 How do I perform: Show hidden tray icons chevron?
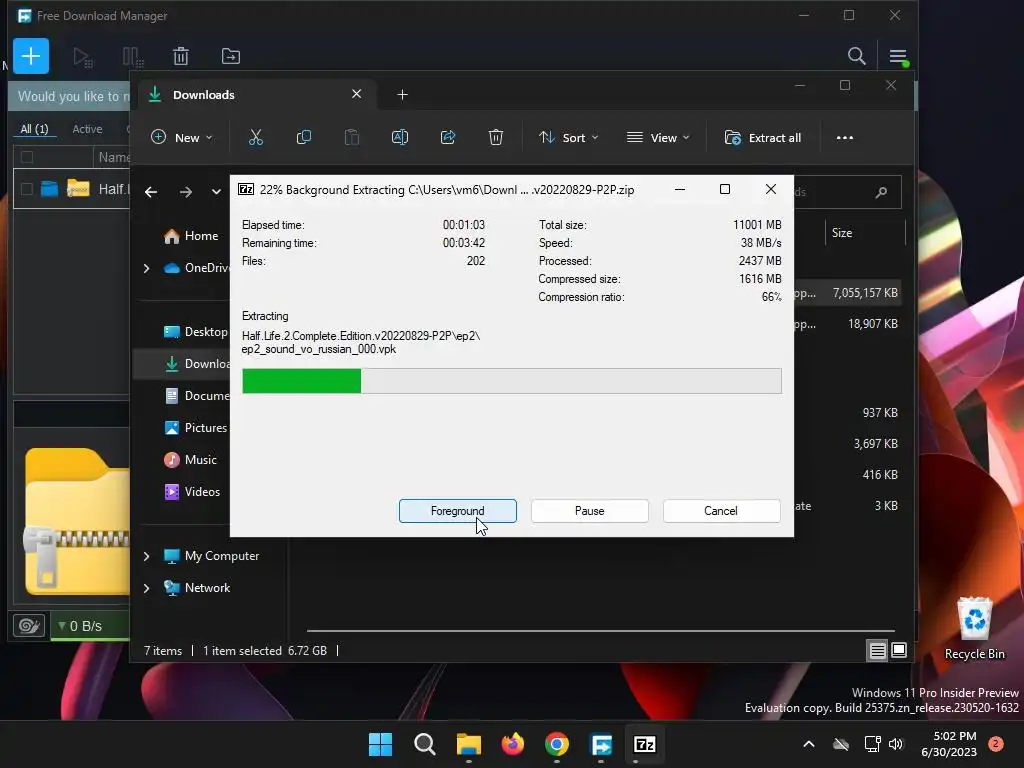(808, 744)
